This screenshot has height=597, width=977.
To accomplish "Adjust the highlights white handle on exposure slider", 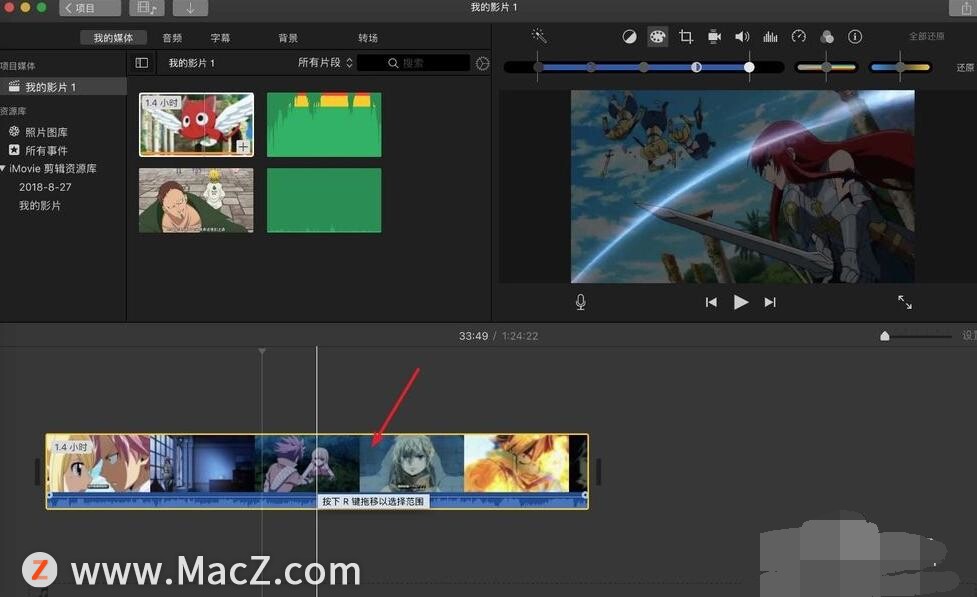I will [749, 67].
